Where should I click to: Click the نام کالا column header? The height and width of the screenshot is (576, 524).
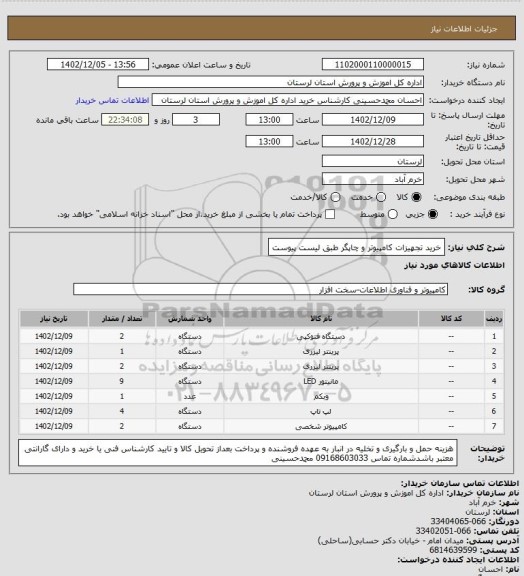(x=321, y=319)
